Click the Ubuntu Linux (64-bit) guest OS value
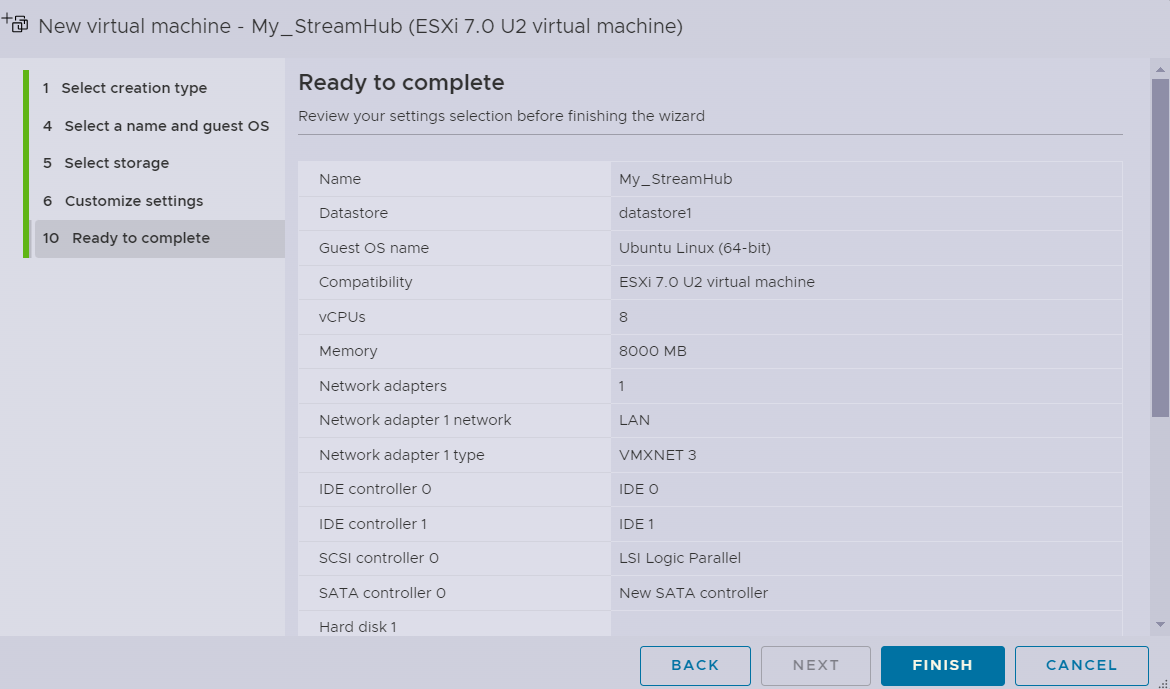Screen dimensions: 1170x689 click(694, 248)
